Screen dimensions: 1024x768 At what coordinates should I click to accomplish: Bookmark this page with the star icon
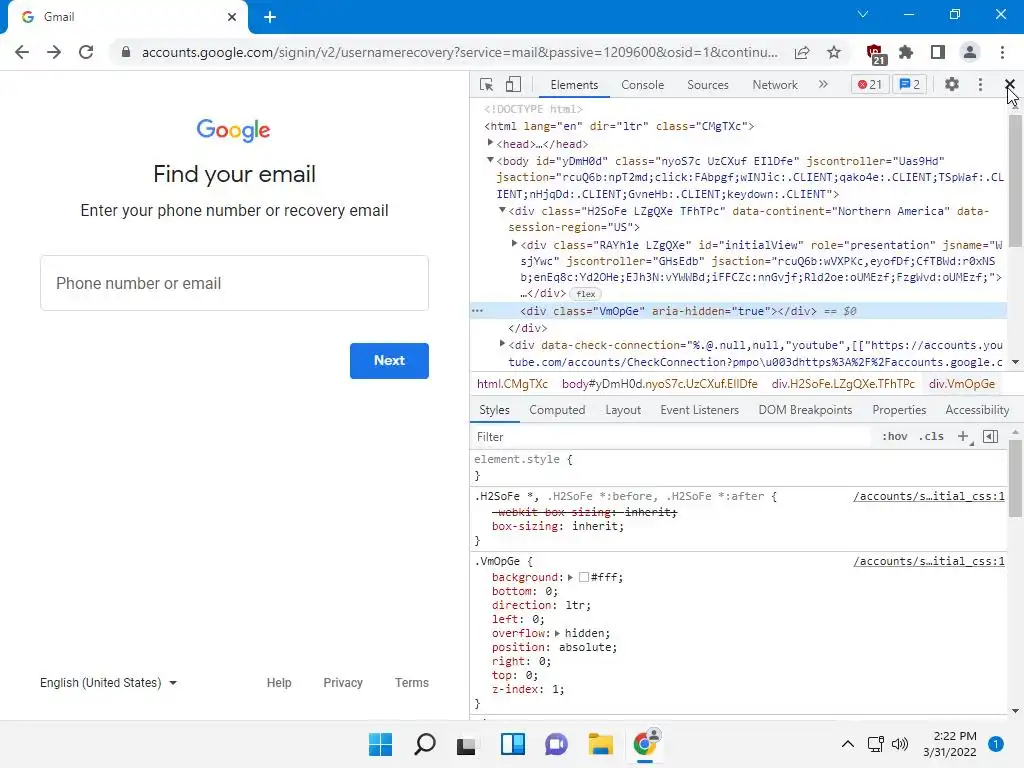834,52
